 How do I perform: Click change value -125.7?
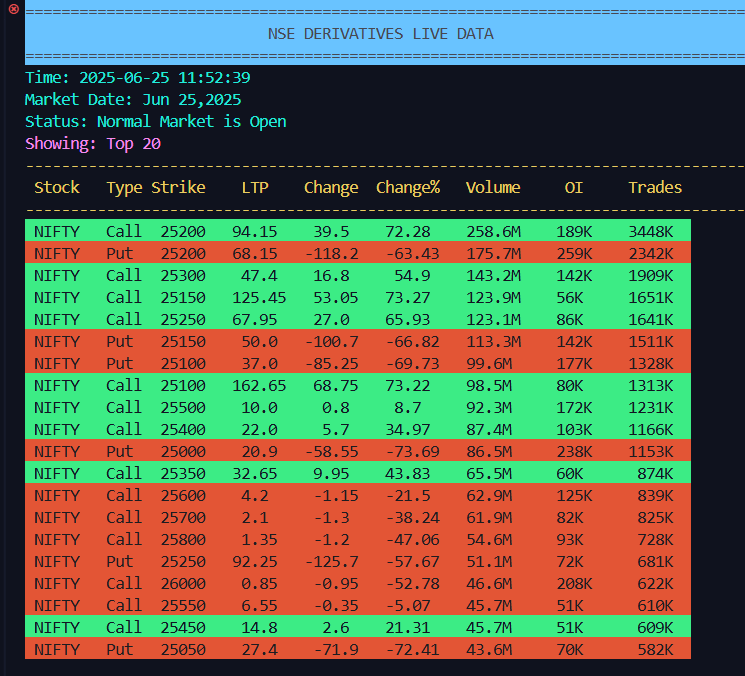click(331, 562)
